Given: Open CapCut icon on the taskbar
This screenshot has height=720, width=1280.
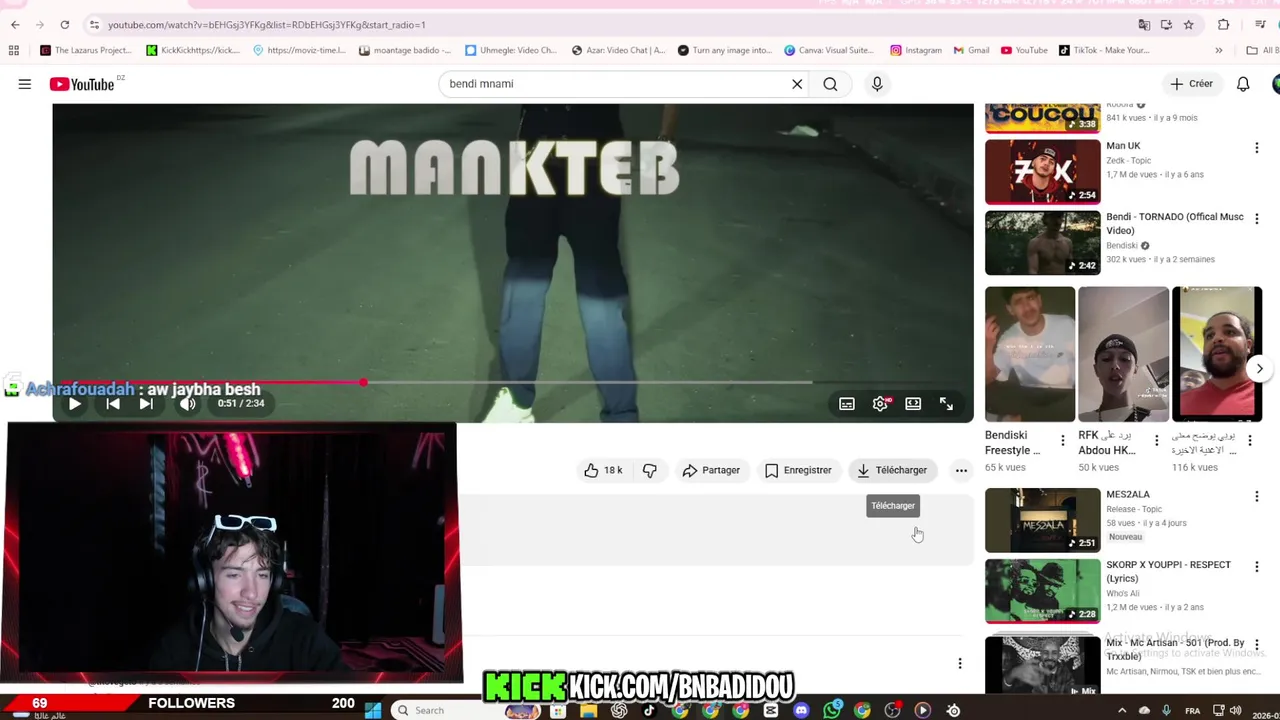Looking at the screenshot, I should [771, 710].
